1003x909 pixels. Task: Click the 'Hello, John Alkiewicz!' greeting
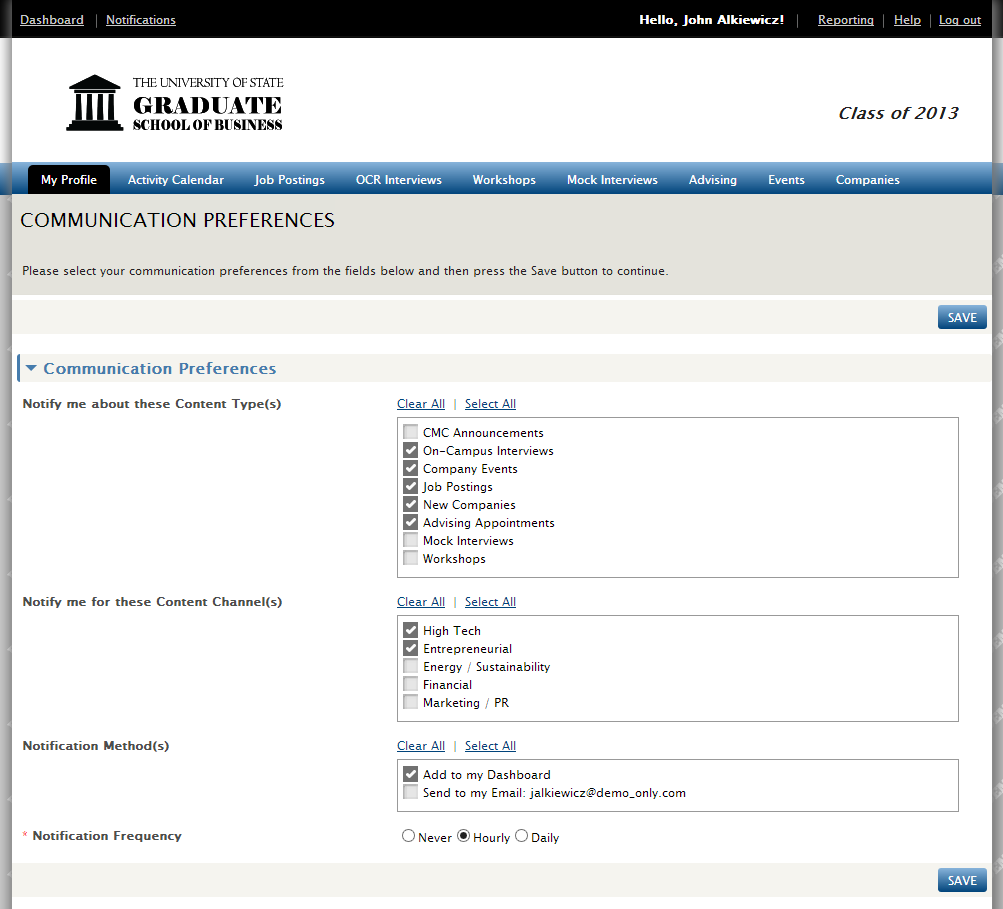711,20
